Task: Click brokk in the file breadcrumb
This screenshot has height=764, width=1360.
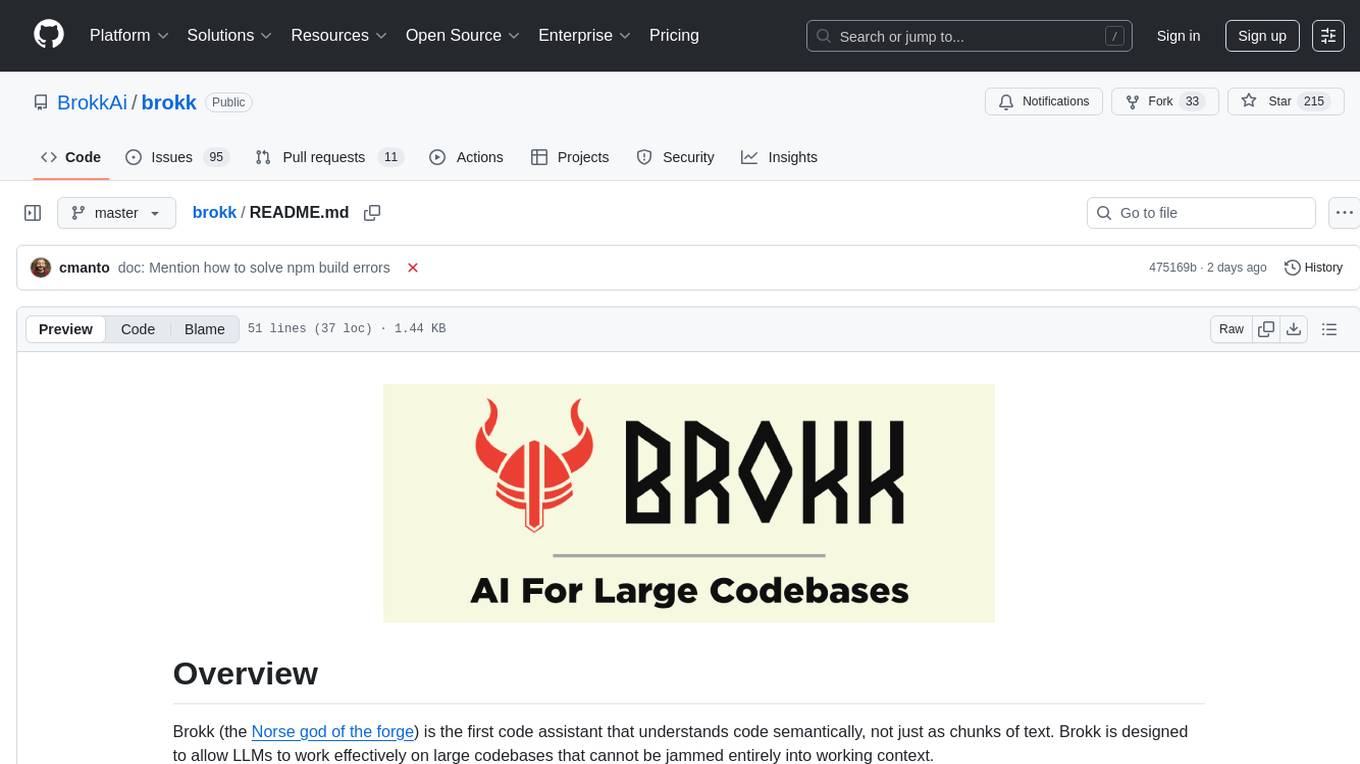Action: (214, 212)
